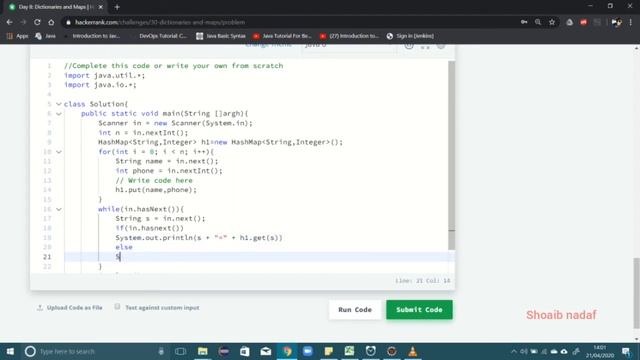
Task: Open Task View on the taskbar
Action: [180, 351]
